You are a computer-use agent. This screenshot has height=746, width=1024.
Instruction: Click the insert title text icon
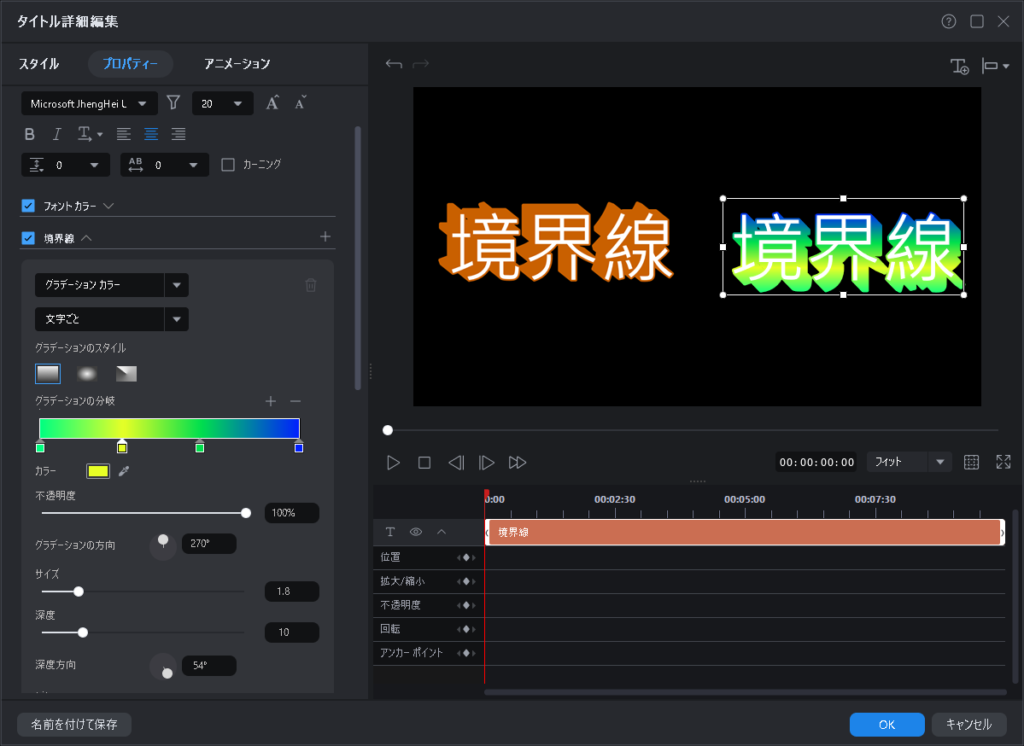[959, 66]
